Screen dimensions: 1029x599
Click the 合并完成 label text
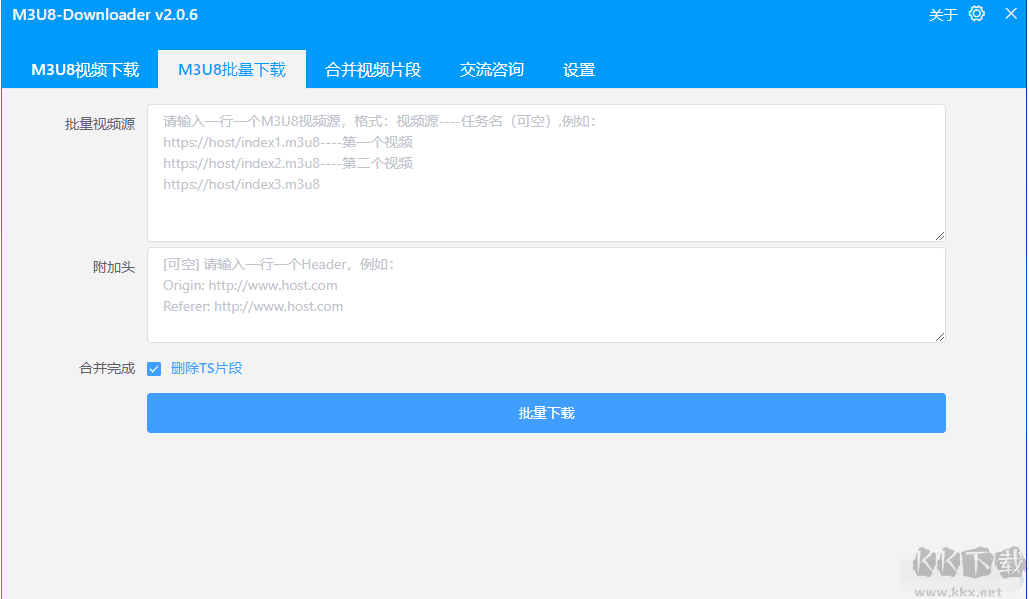[x=105, y=368]
